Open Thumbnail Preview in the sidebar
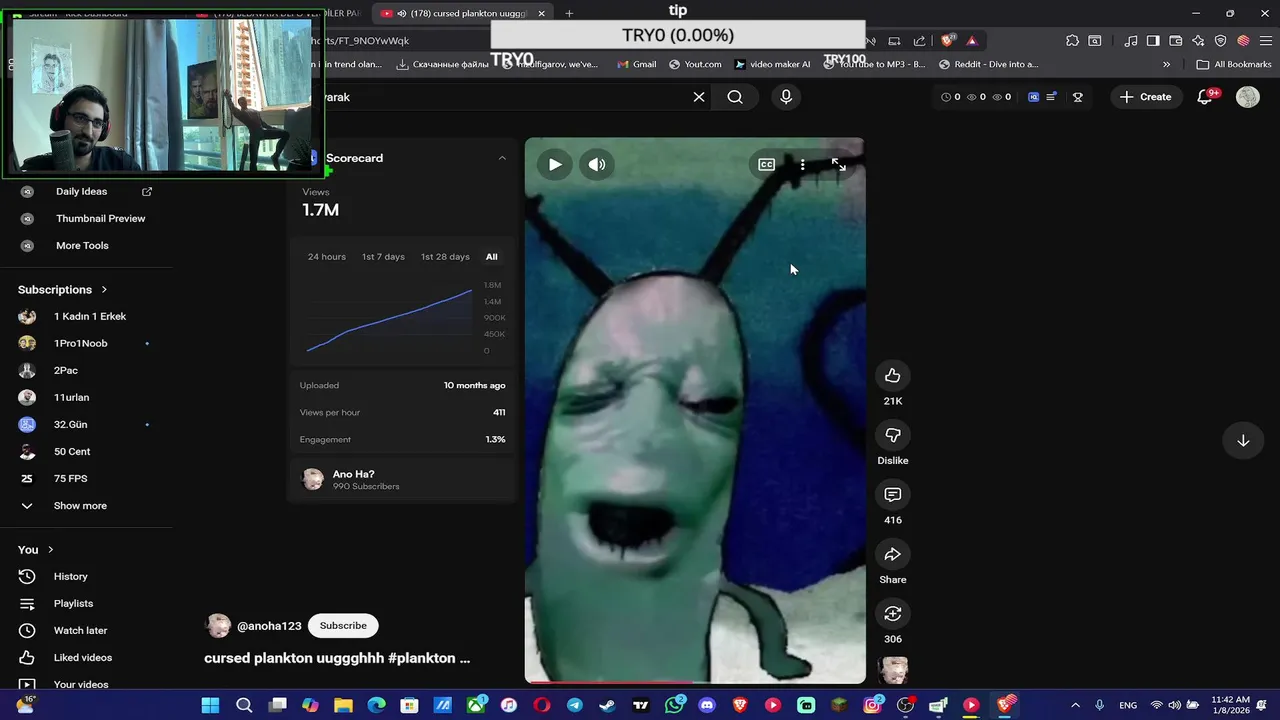The height and width of the screenshot is (720, 1280). [x=86, y=218]
